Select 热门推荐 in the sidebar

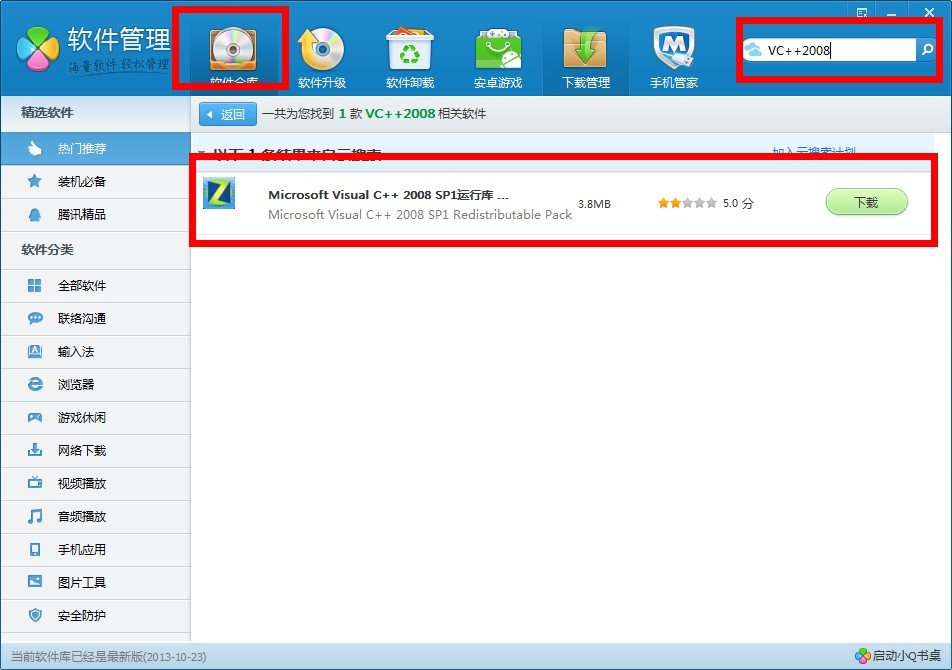tap(81, 148)
